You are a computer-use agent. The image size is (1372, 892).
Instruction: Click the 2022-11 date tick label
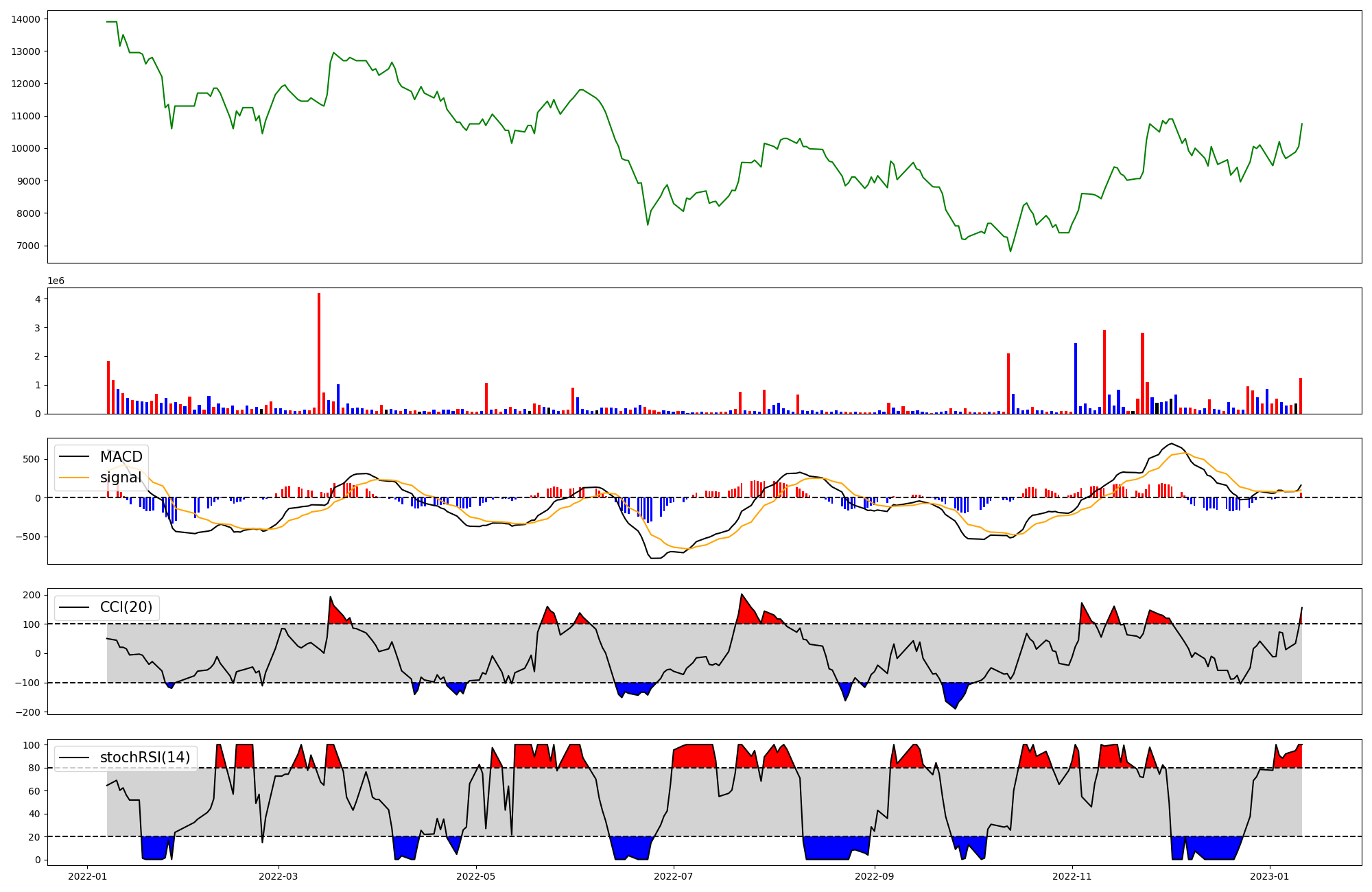(1072, 876)
